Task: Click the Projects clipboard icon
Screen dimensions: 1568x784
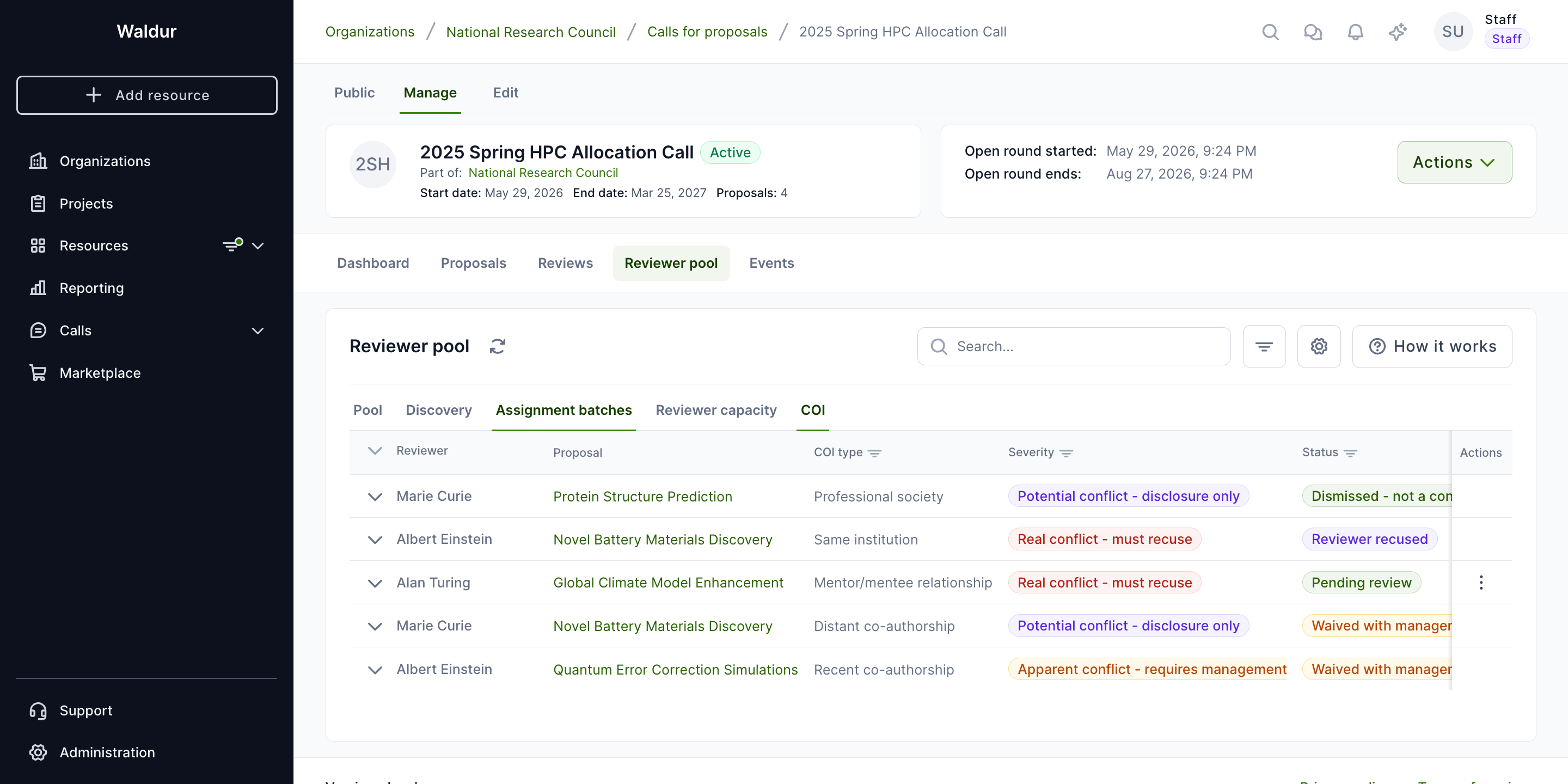Action: 38,203
